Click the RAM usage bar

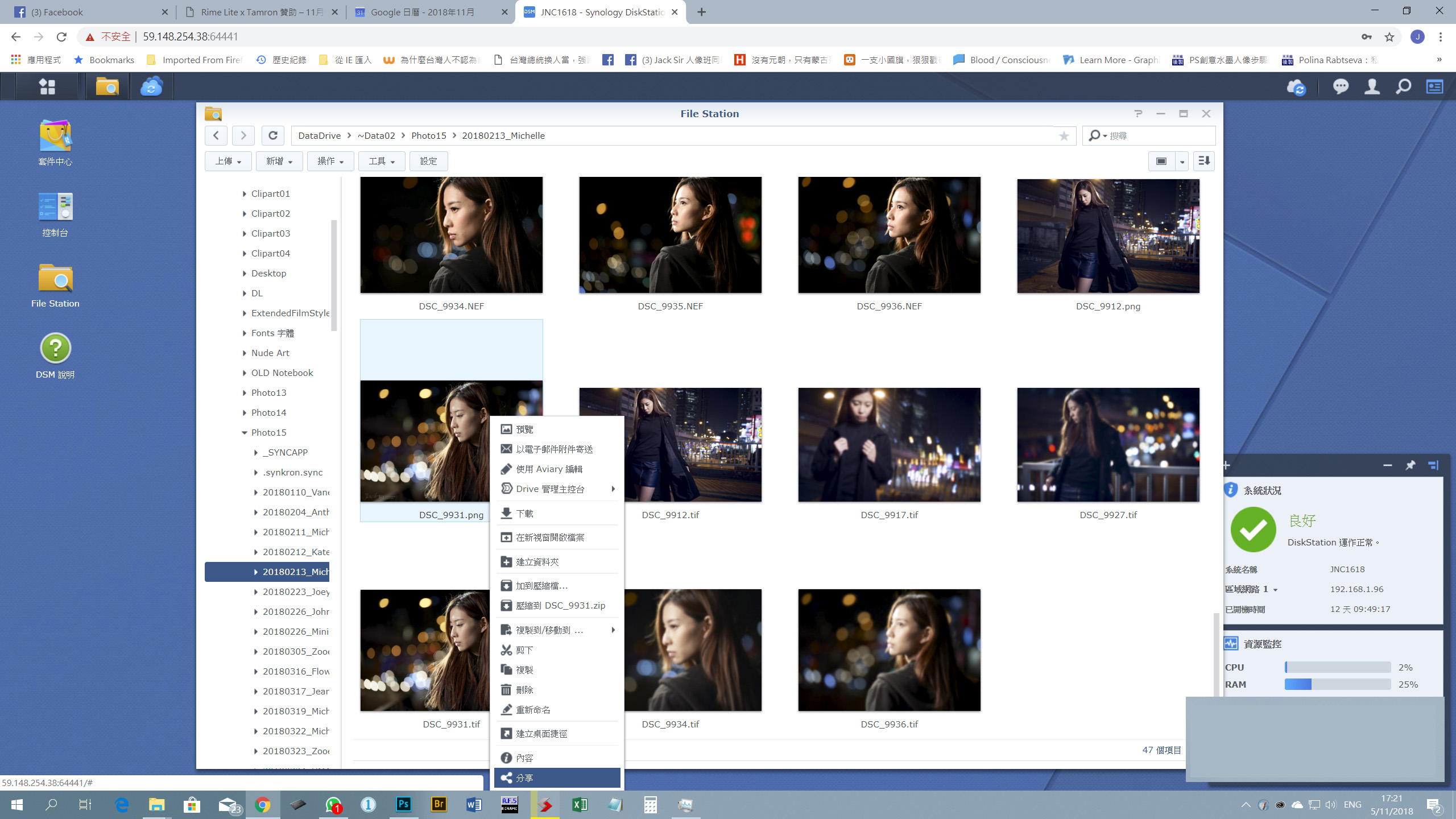[1337, 684]
